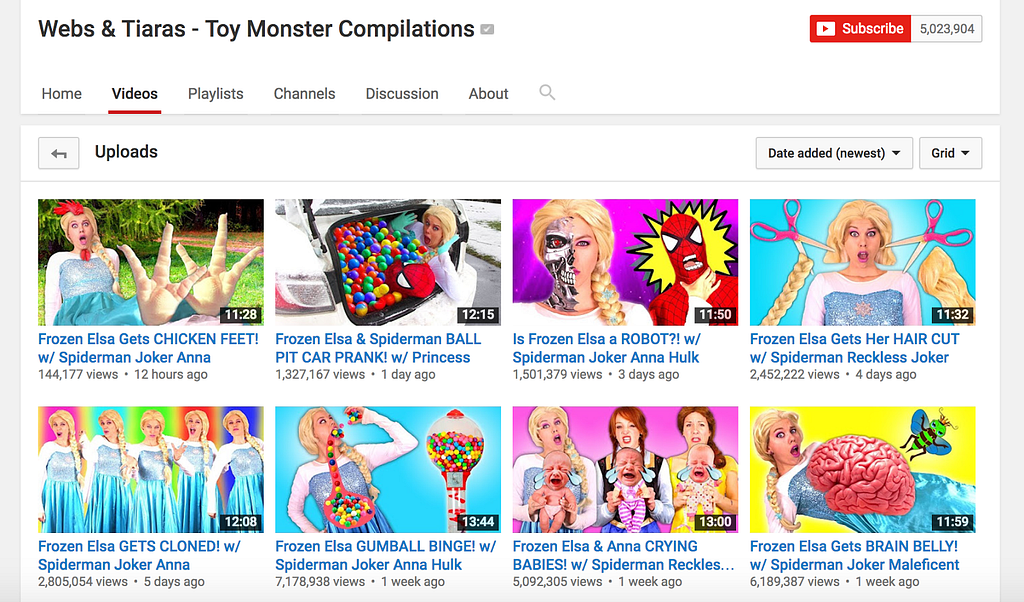The width and height of the screenshot is (1024, 602).
Task: Open the Playlists tab
Action: (216, 94)
